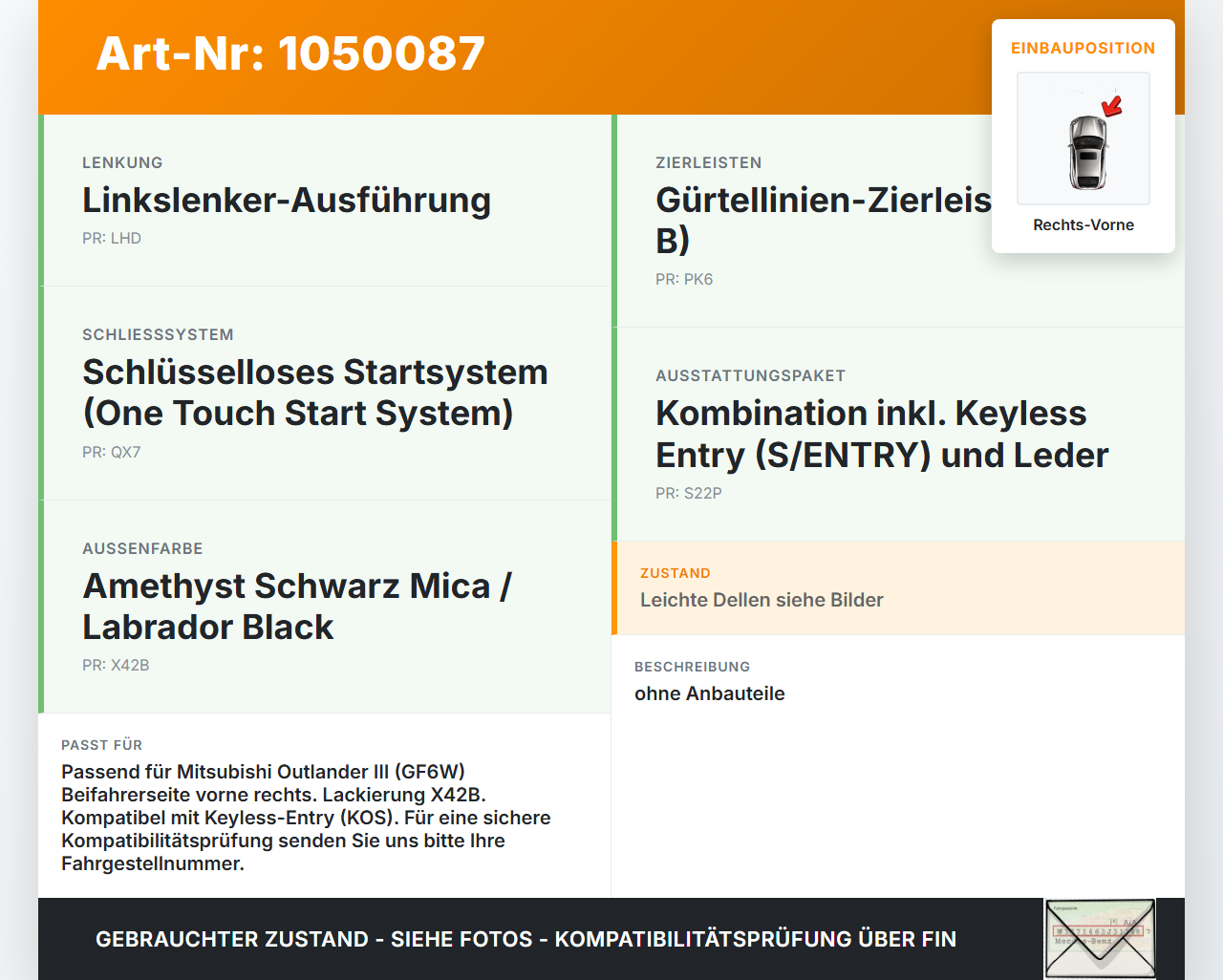Click the SCHLIESSSYSTEM category label
Viewport: 1223px width, 980px height.
(158, 334)
